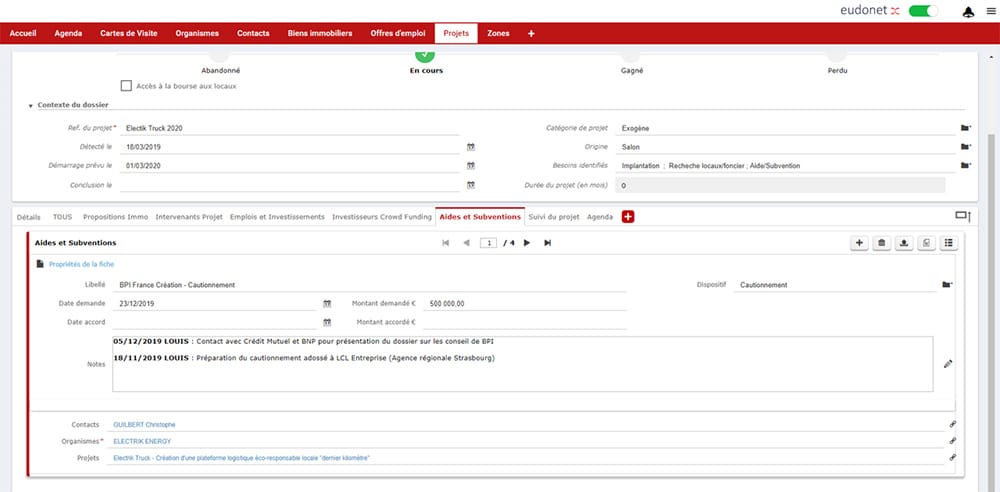Switch to Propositions Immo sub-tab

click(x=115, y=217)
